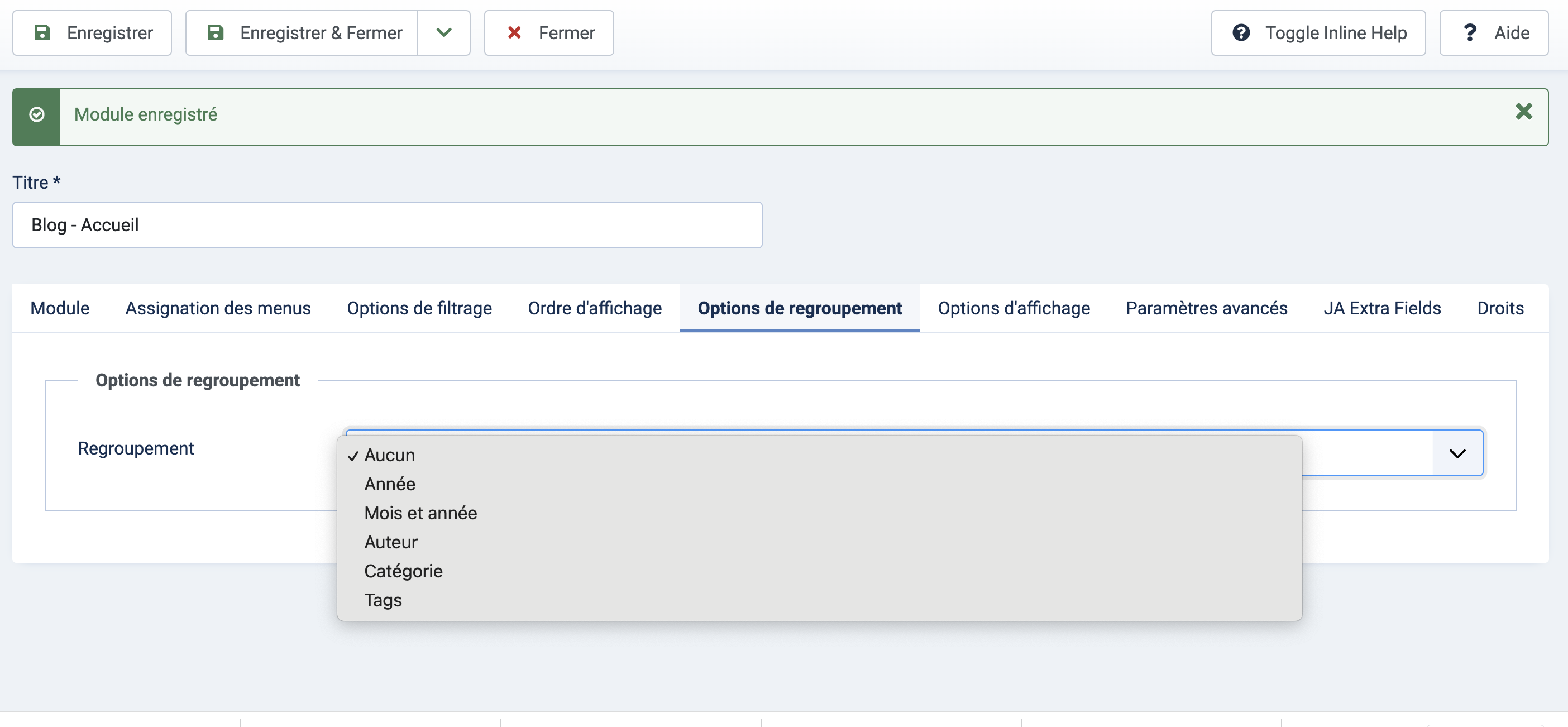1568x727 pixels.
Task: Click the Enregistrer save button
Action: (92, 33)
